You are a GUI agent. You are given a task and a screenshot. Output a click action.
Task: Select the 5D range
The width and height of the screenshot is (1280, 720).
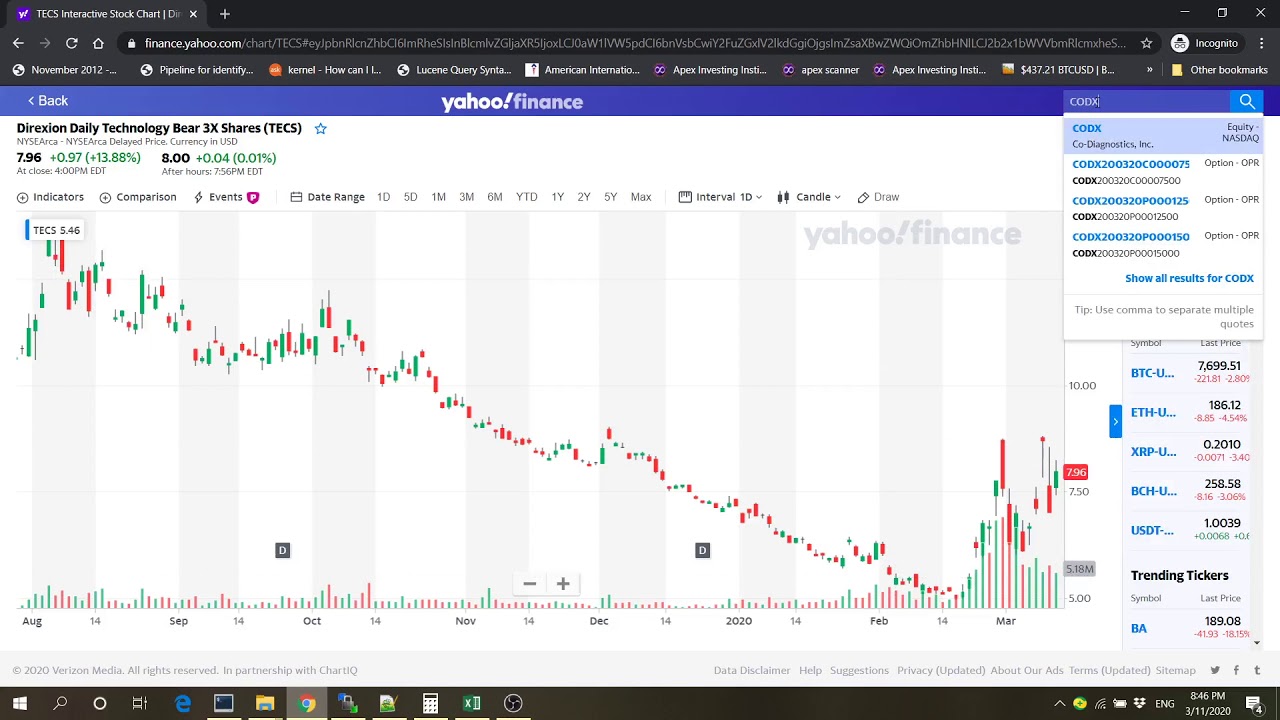point(410,197)
